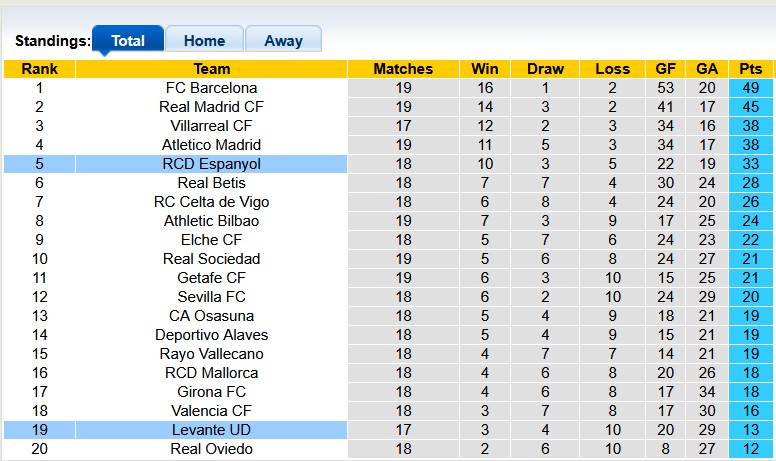The height and width of the screenshot is (461, 776).
Task: Open Athletic Bilbao team entry
Action: [x=212, y=221]
